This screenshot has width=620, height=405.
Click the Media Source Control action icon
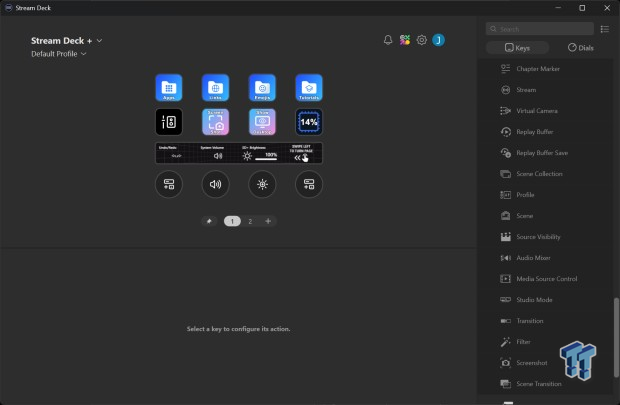pos(505,279)
